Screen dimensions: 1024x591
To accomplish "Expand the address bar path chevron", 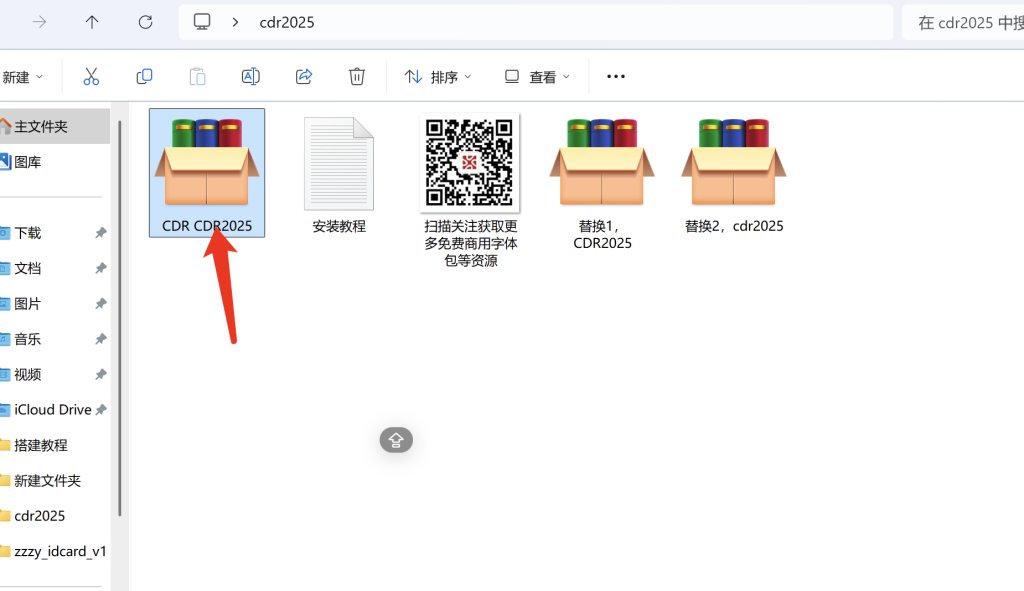I will pos(235,22).
